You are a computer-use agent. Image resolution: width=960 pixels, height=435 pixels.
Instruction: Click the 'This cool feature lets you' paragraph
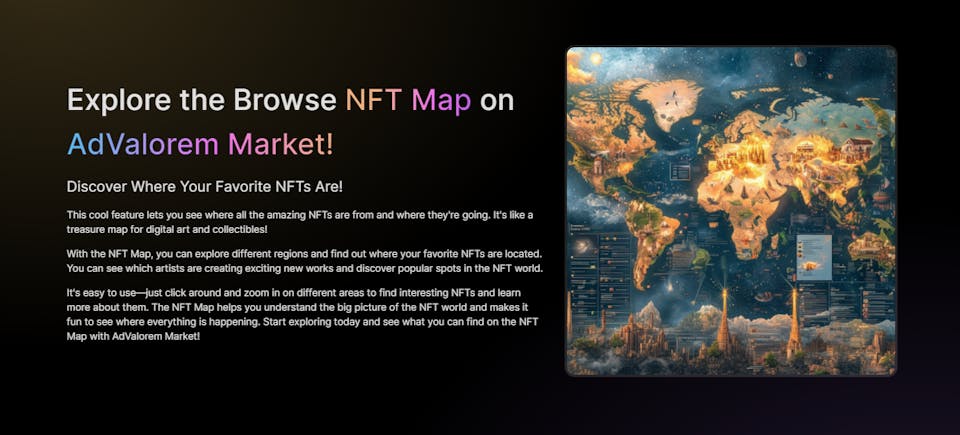pyautogui.click(x=300, y=221)
